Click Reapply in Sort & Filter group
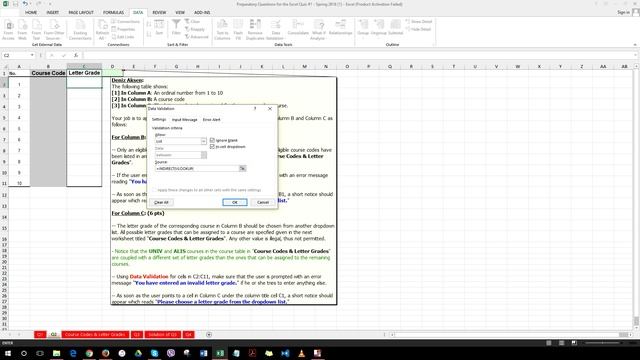 [x=195, y=29]
